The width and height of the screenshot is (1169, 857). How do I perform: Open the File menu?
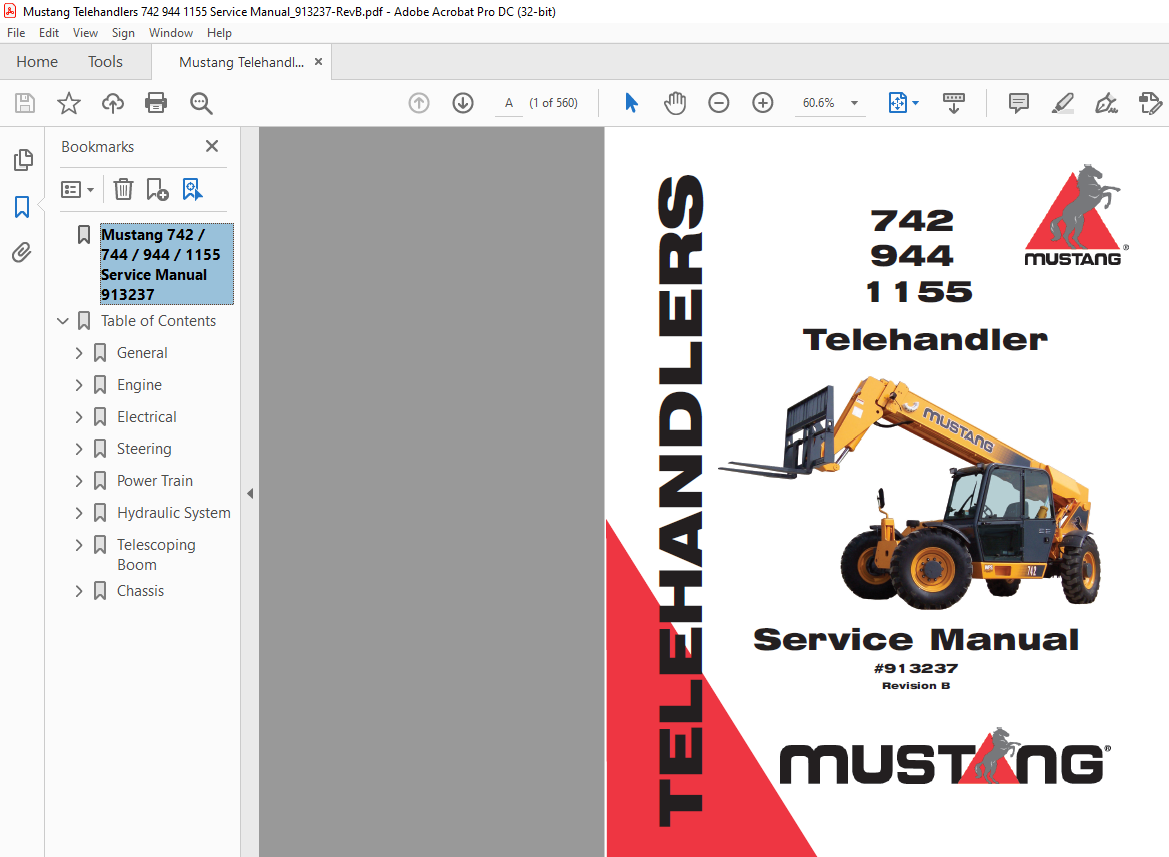point(16,33)
